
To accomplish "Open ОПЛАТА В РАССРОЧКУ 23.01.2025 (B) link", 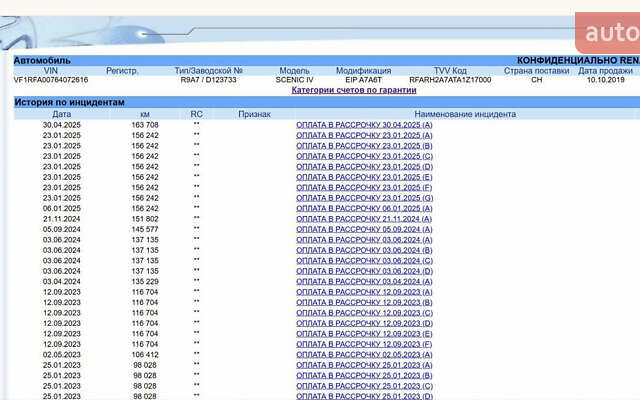I will (x=364, y=146).
